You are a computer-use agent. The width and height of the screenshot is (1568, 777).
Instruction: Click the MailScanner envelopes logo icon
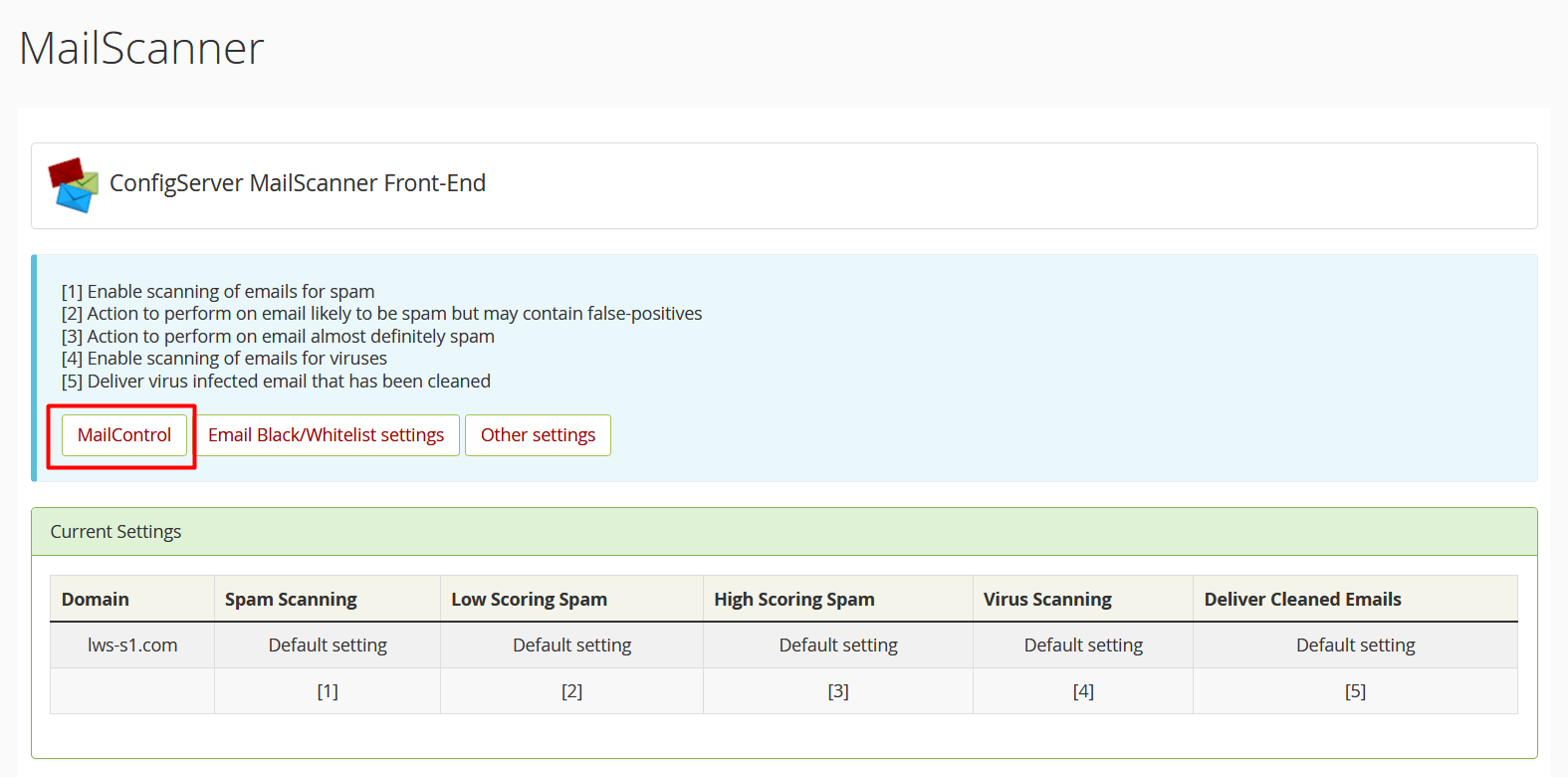[x=74, y=185]
